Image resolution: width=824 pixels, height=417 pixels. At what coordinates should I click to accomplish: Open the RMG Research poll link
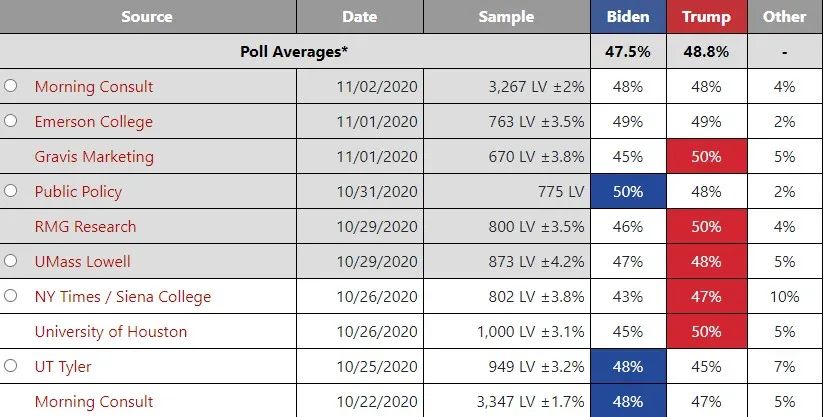(x=85, y=226)
